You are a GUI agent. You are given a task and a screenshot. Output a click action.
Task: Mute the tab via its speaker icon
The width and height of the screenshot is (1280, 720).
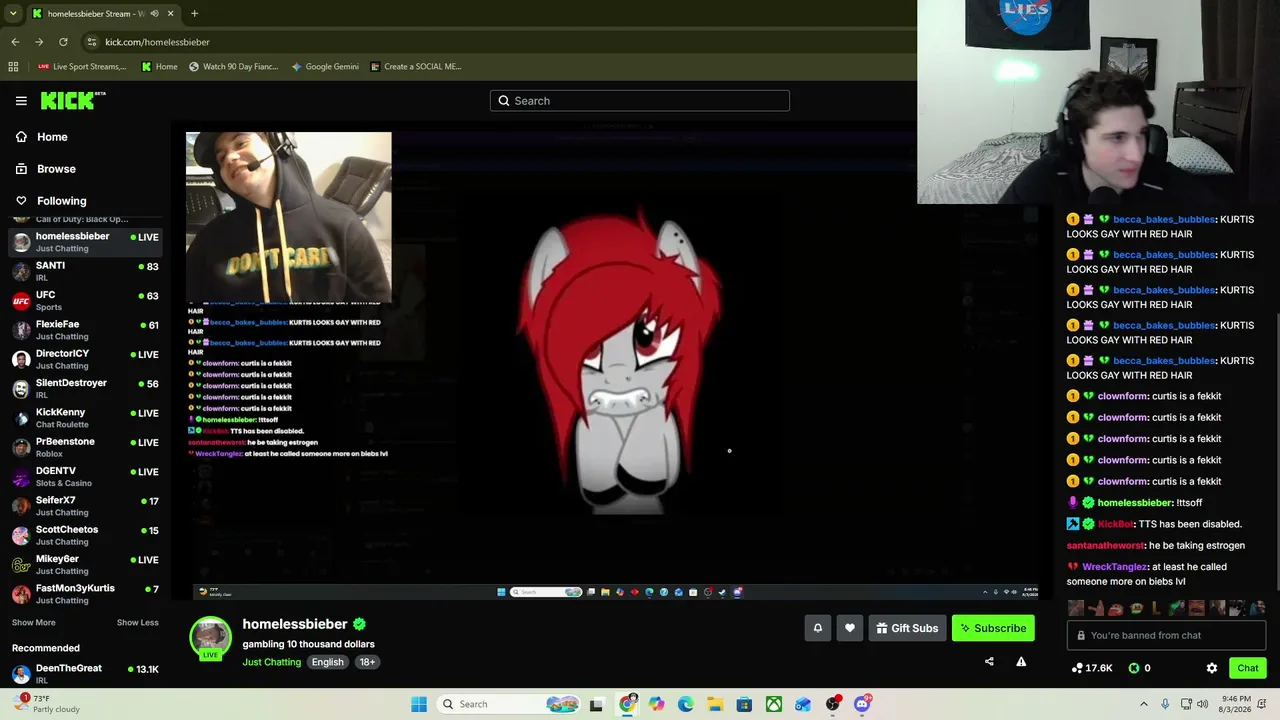pos(154,14)
